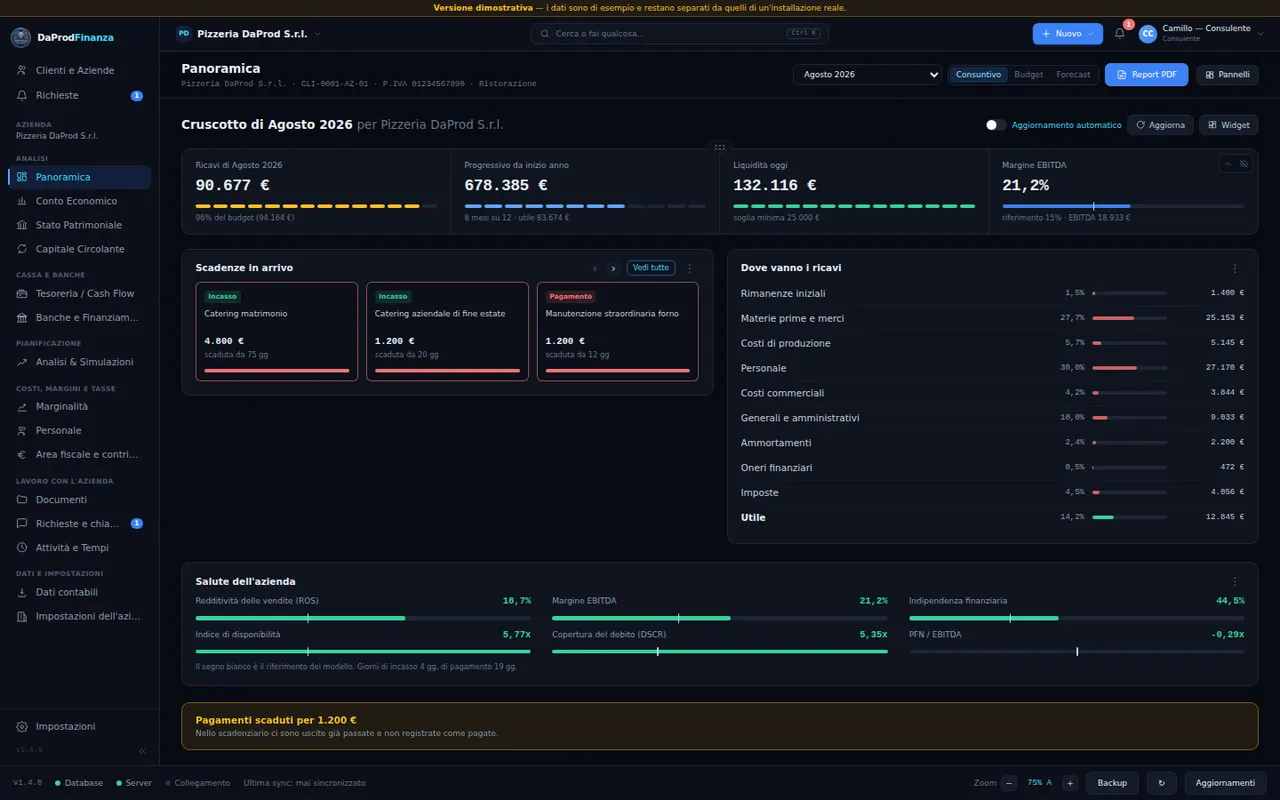This screenshot has width=1280, height=800.
Task: Open the Agosto 2026 period dropdown
Action: tap(867, 74)
